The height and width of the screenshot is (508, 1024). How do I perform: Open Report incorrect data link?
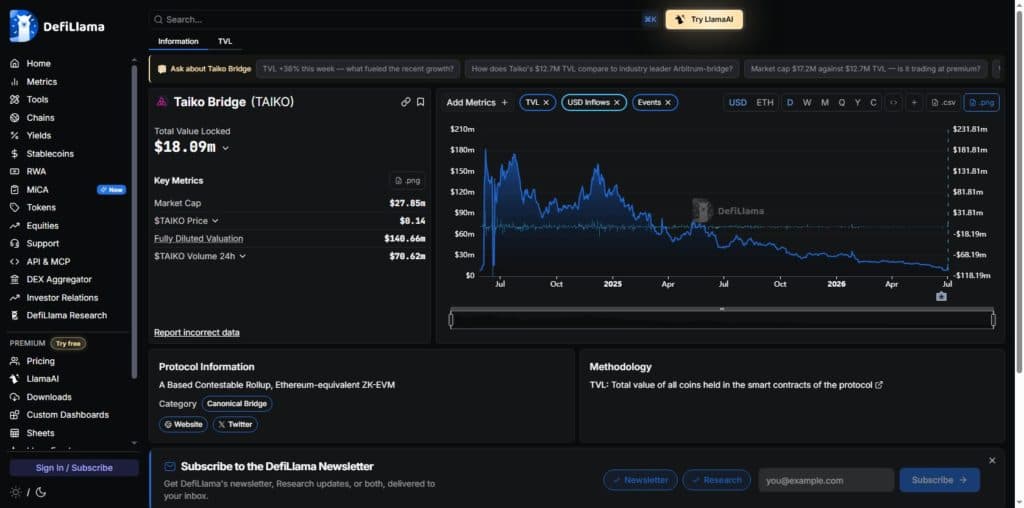(x=197, y=332)
